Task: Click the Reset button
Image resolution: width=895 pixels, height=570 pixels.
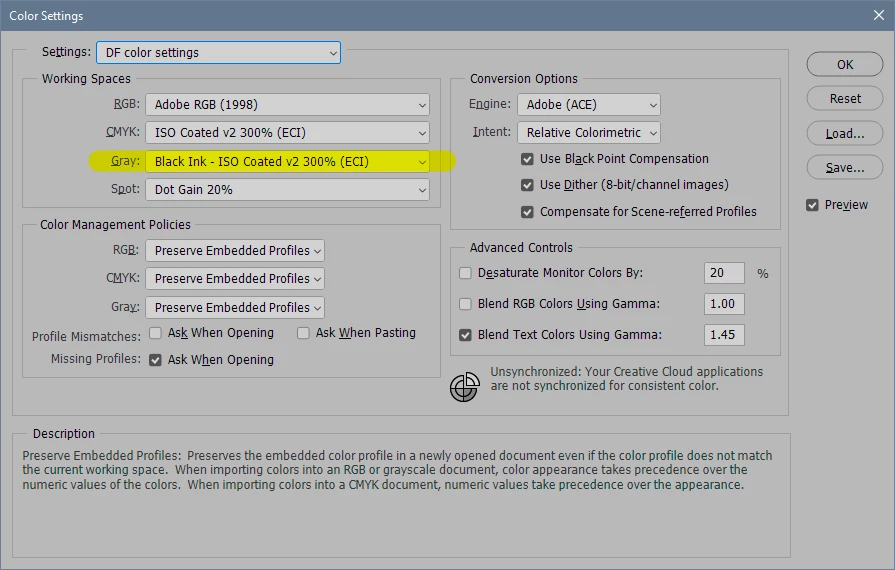Action: click(x=845, y=99)
